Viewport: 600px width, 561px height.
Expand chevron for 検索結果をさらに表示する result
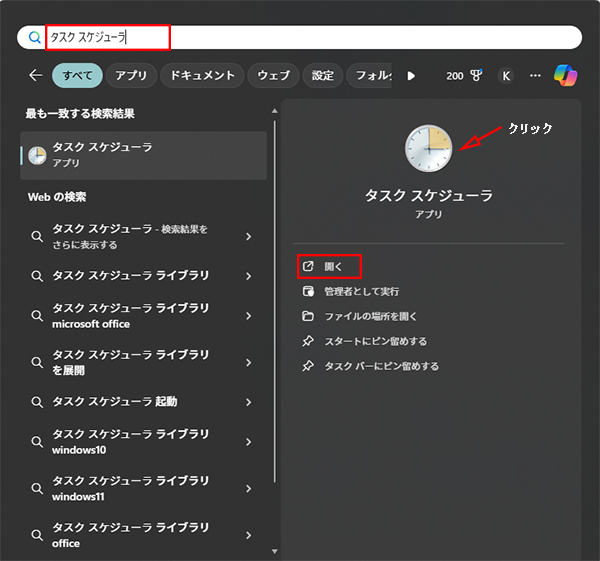[249, 236]
